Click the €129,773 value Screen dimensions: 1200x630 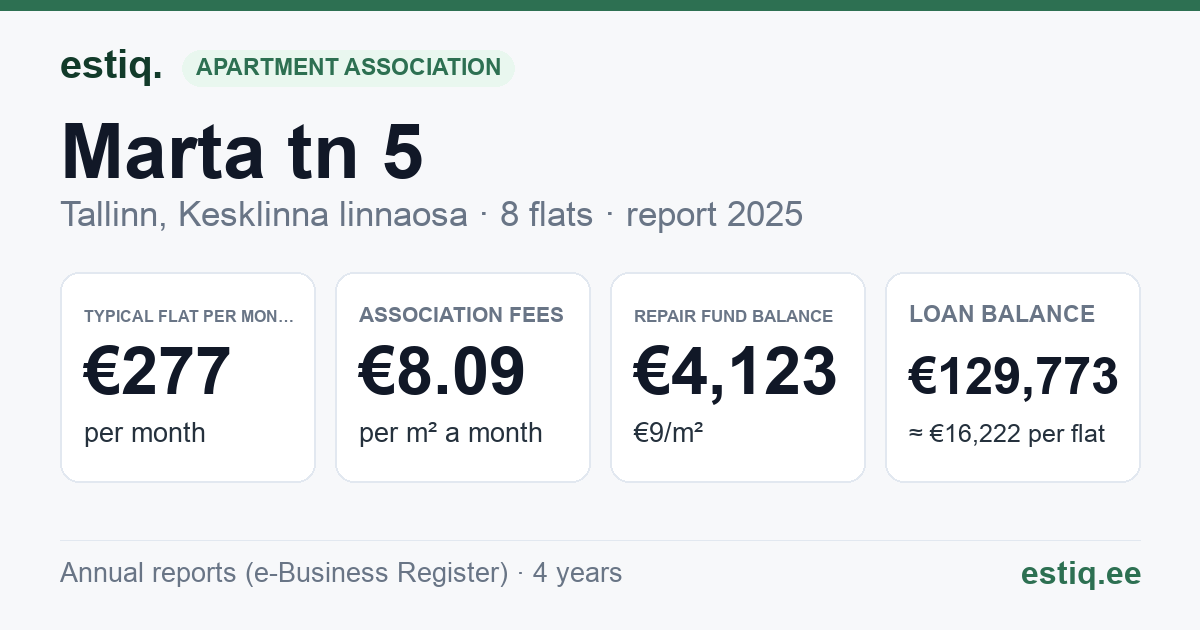(x=1013, y=376)
